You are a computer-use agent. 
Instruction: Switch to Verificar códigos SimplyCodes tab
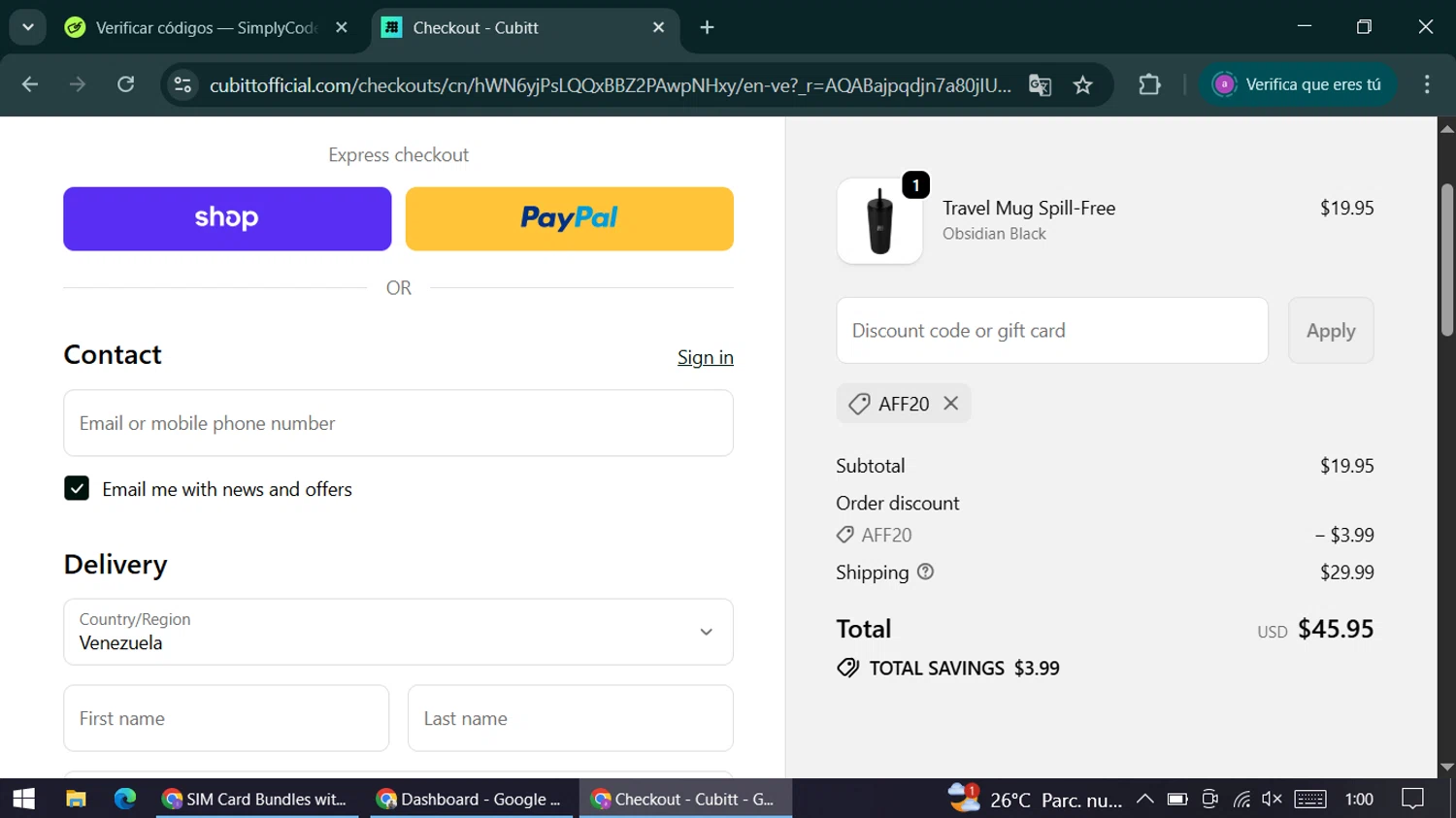pyautogui.click(x=205, y=27)
